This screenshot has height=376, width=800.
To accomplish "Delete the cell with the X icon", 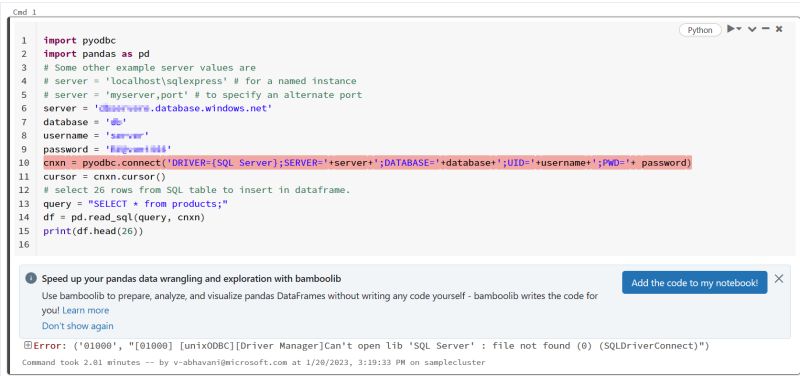I will click(779, 29).
